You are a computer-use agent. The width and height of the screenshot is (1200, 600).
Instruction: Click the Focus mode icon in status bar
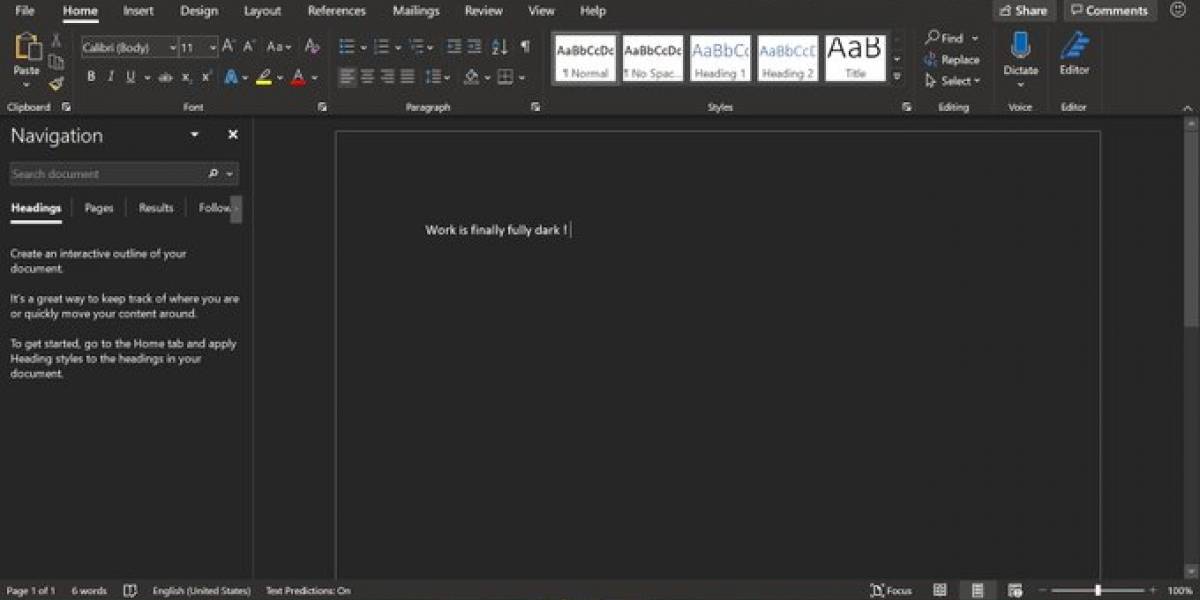tap(891, 591)
